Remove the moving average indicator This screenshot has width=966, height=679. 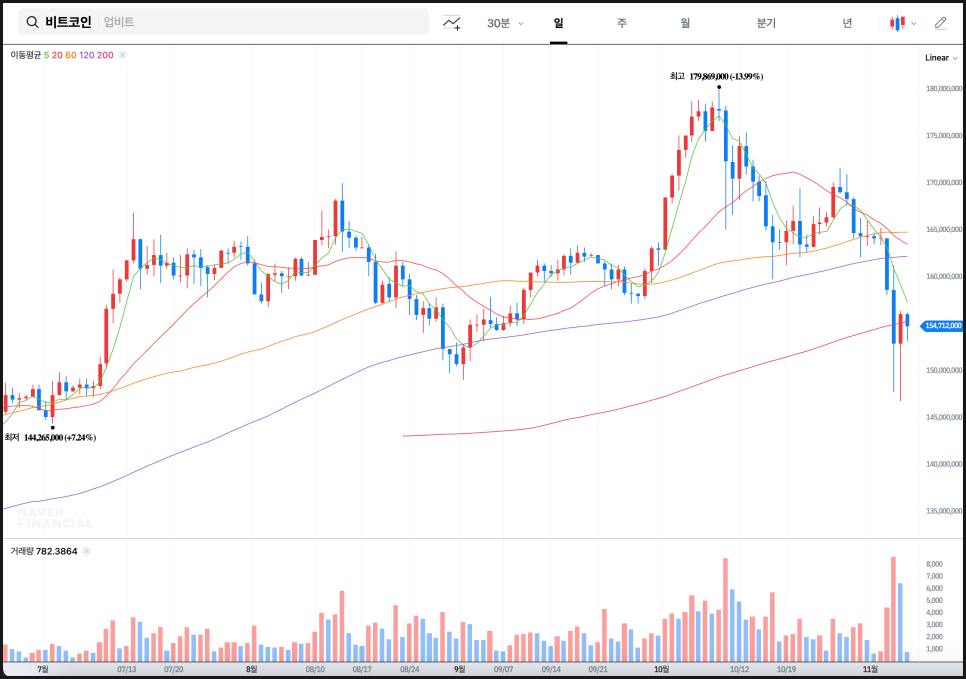pos(122,55)
